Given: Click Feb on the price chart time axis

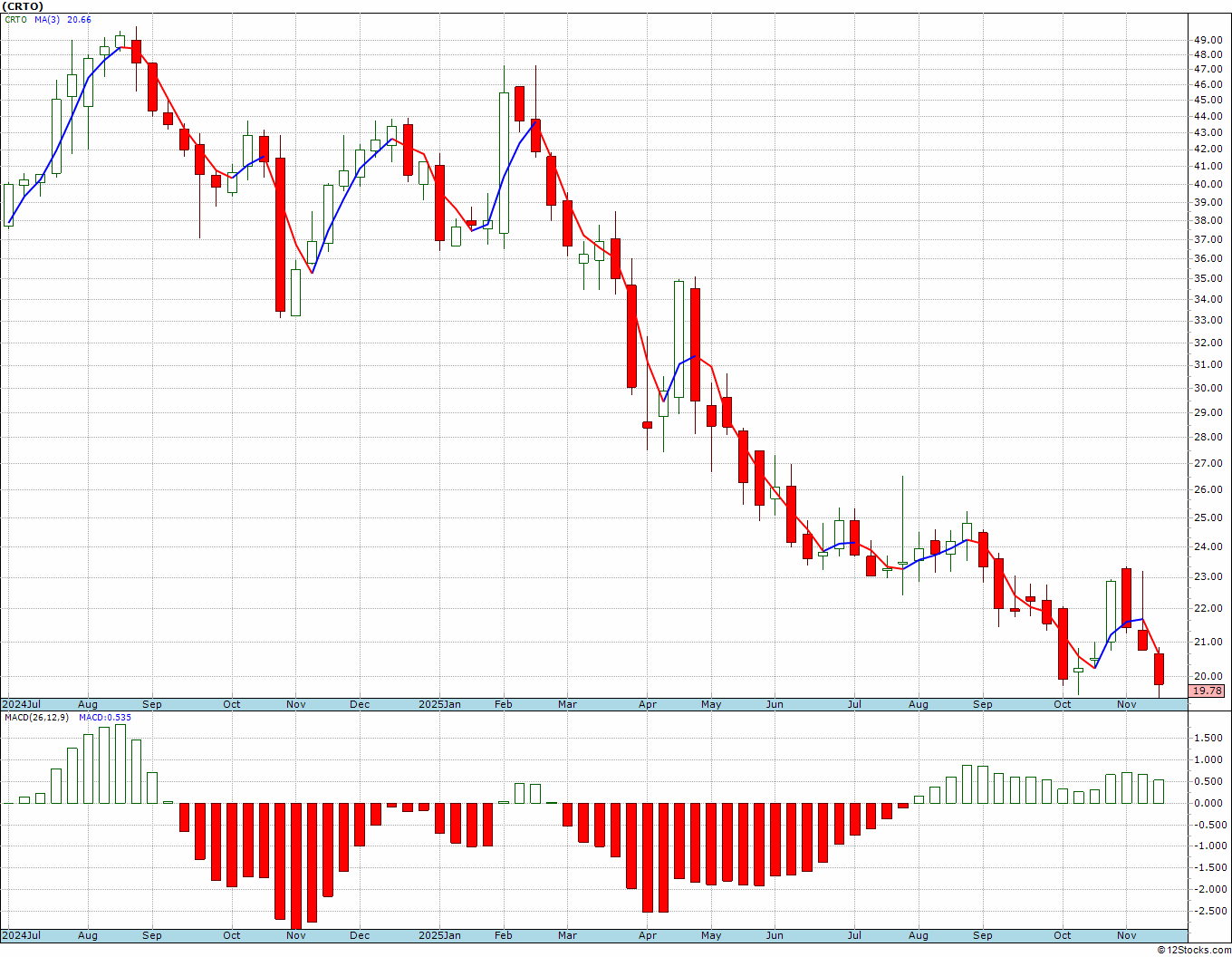Looking at the screenshot, I should tap(503, 704).
